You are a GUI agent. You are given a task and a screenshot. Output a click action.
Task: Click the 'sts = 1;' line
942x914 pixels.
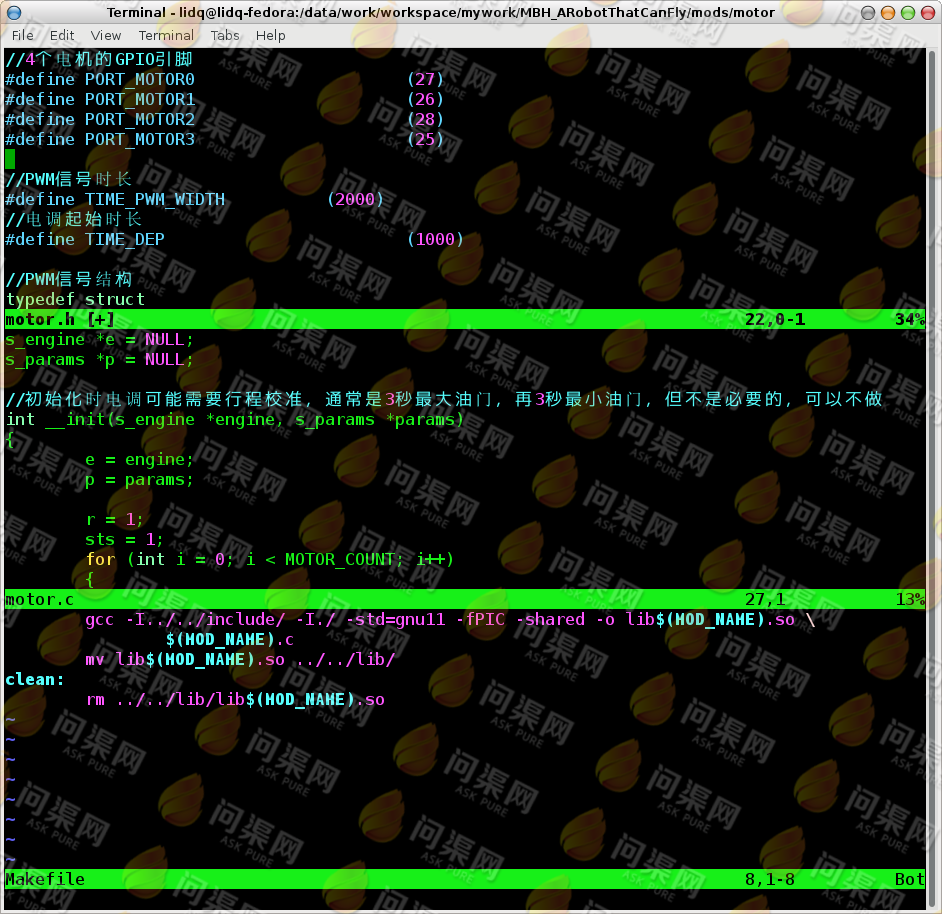[x=124, y=539]
